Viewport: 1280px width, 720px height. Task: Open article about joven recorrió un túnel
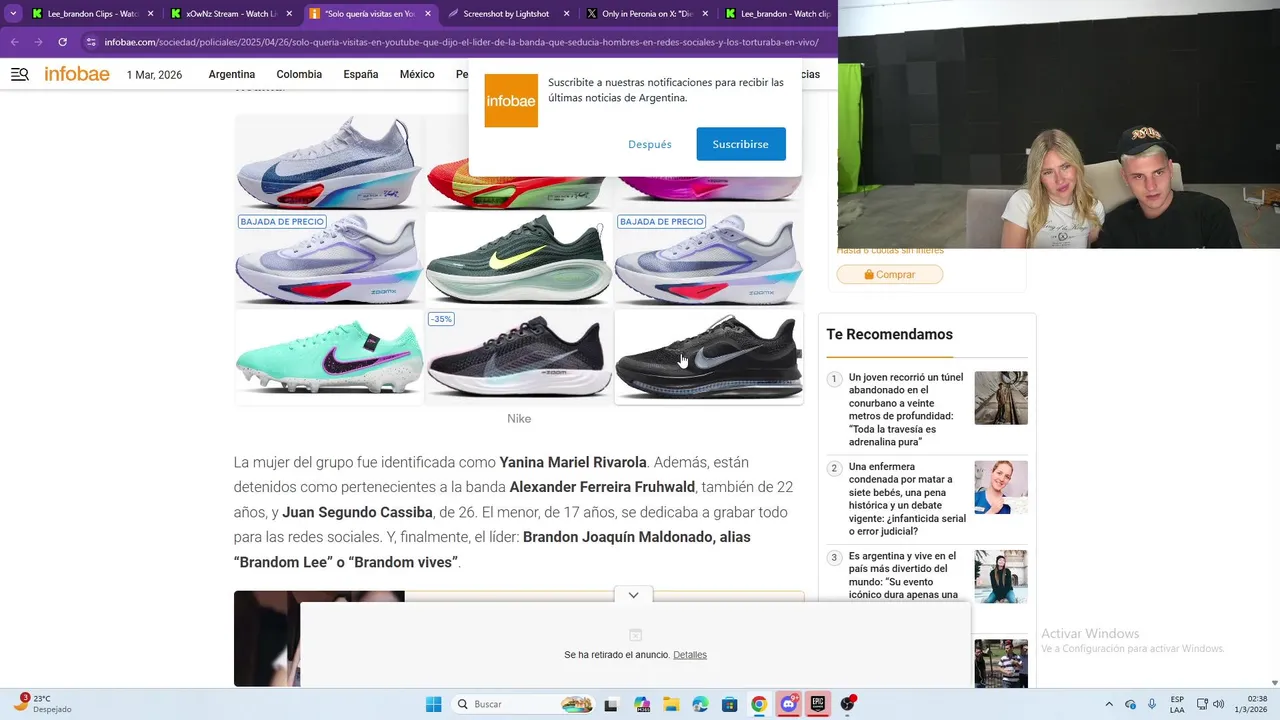906,409
